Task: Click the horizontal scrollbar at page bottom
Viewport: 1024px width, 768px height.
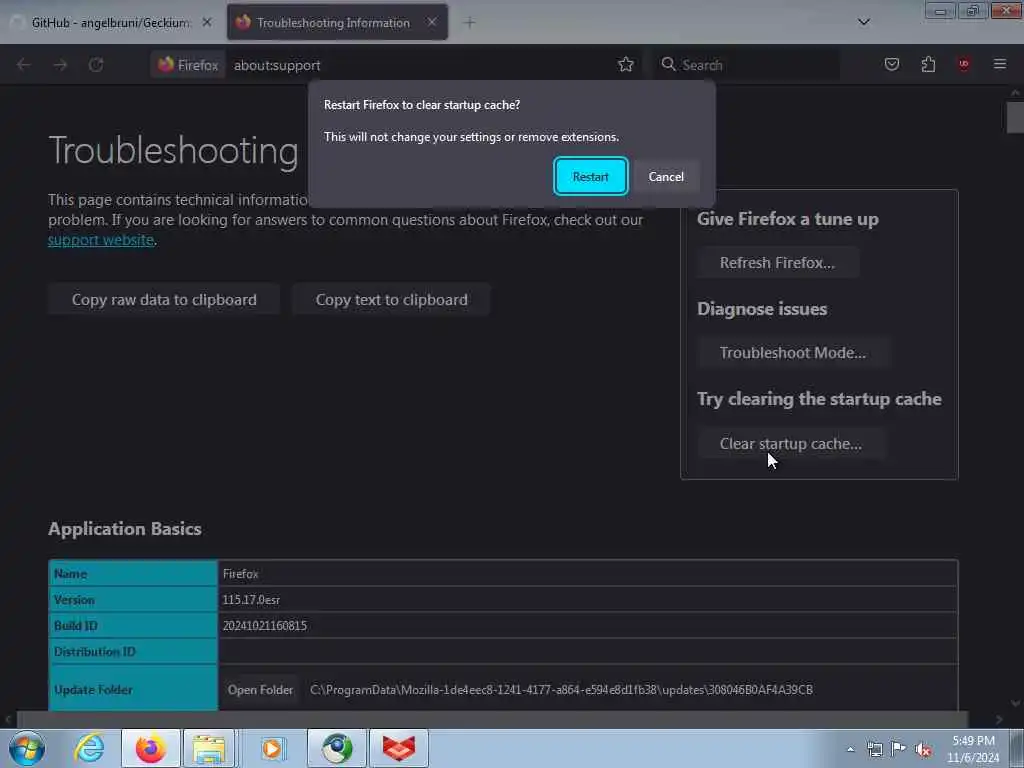Action: pyautogui.click(x=492, y=719)
